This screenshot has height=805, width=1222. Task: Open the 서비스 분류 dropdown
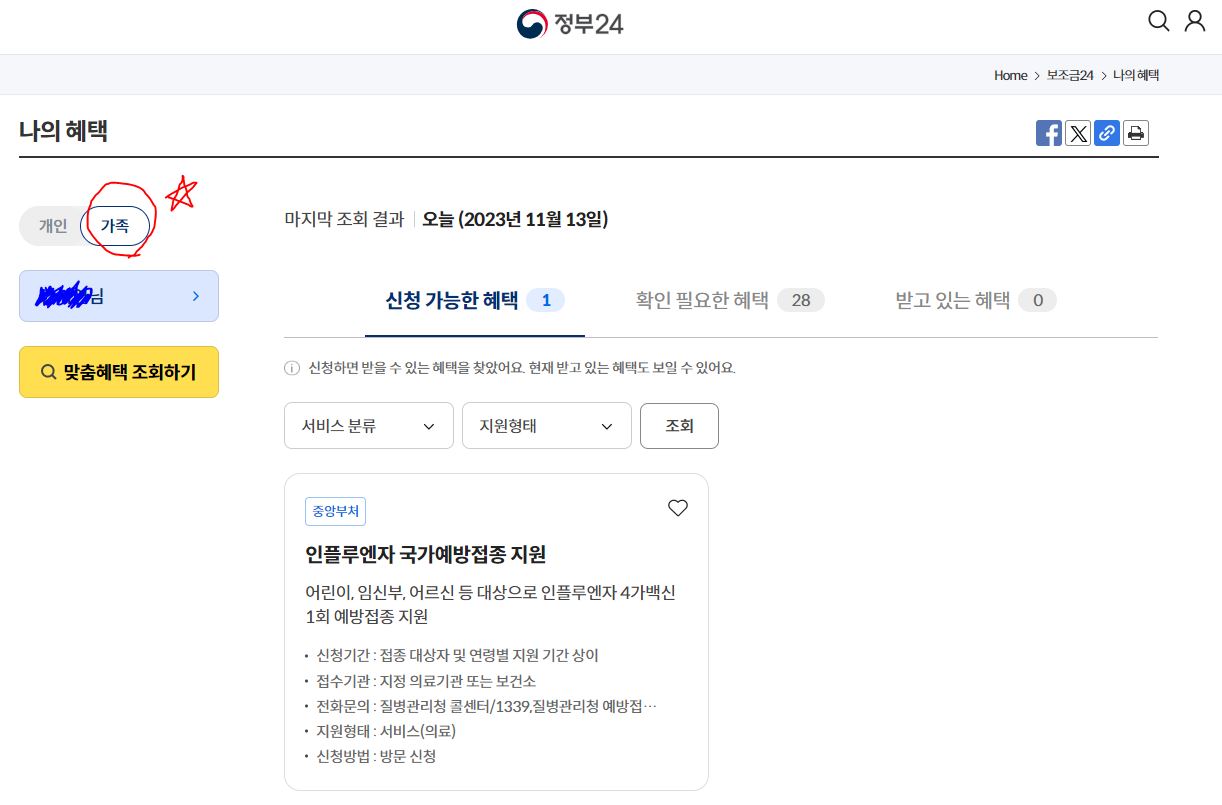tap(368, 425)
